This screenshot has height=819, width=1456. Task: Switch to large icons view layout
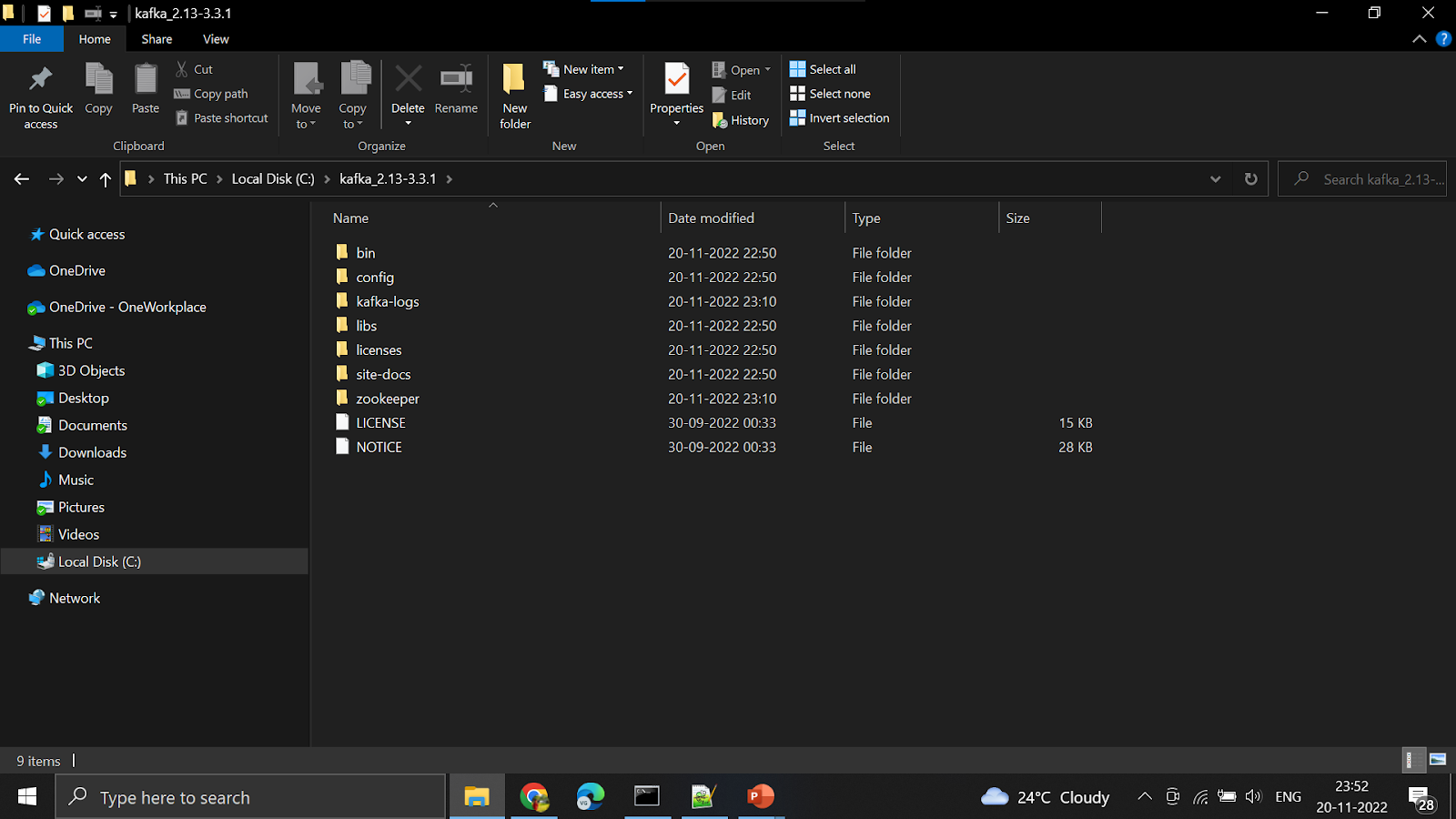tap(1438, 759)
